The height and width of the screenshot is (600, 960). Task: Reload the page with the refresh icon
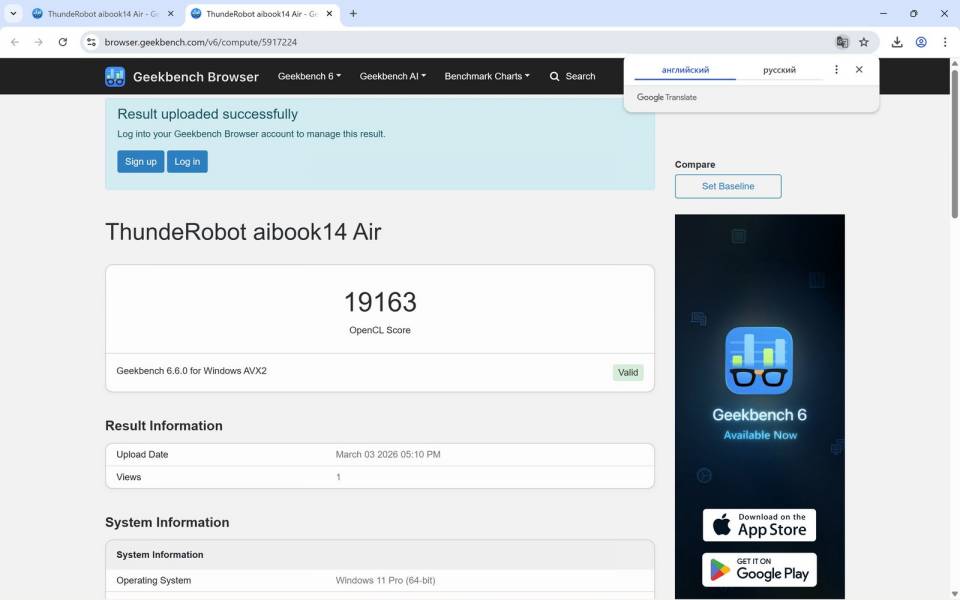(x=63, y=42)
